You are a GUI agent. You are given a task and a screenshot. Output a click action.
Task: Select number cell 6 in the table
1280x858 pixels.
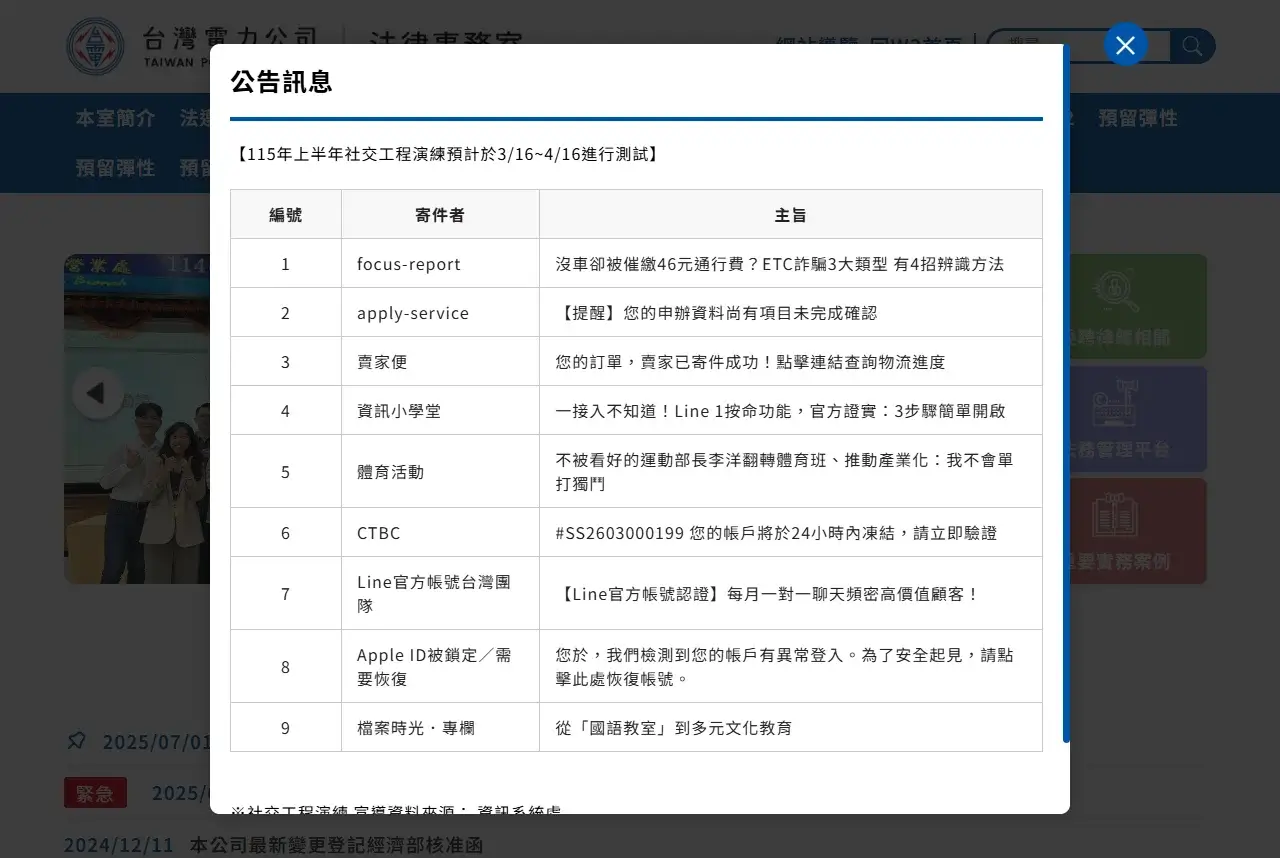point(286,533)
